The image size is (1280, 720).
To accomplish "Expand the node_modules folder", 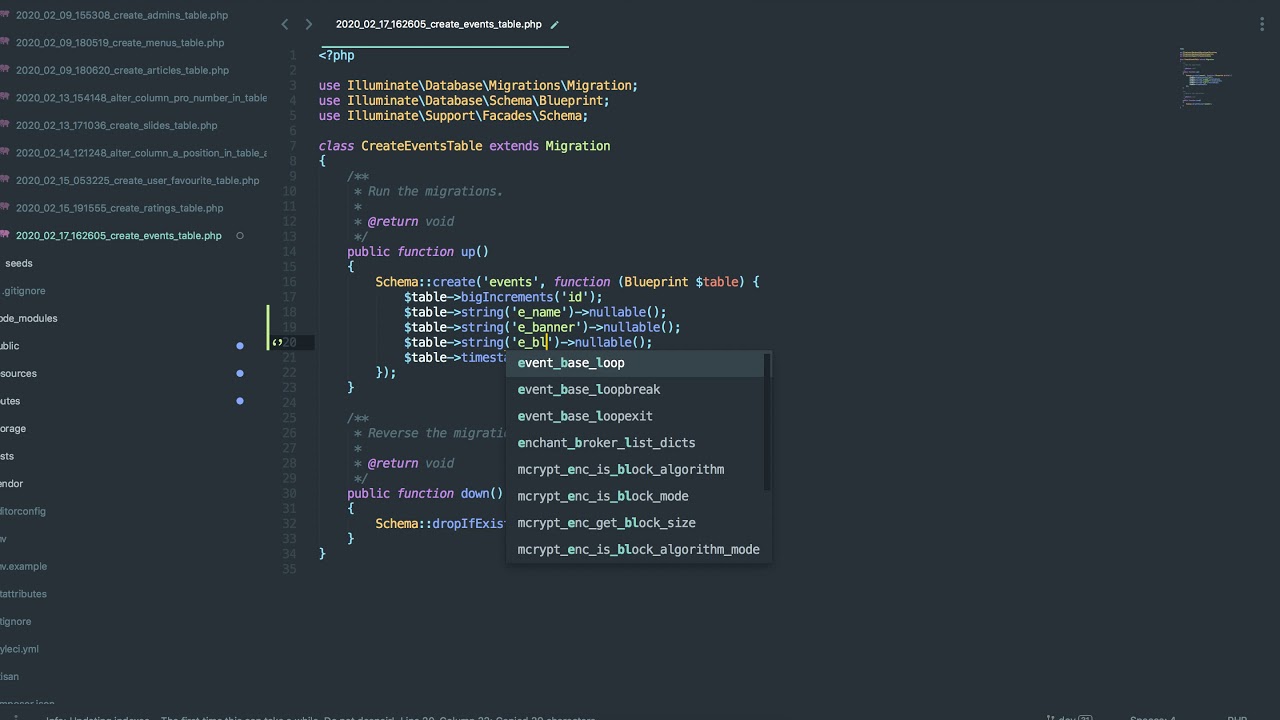I will tap(29, 318).
